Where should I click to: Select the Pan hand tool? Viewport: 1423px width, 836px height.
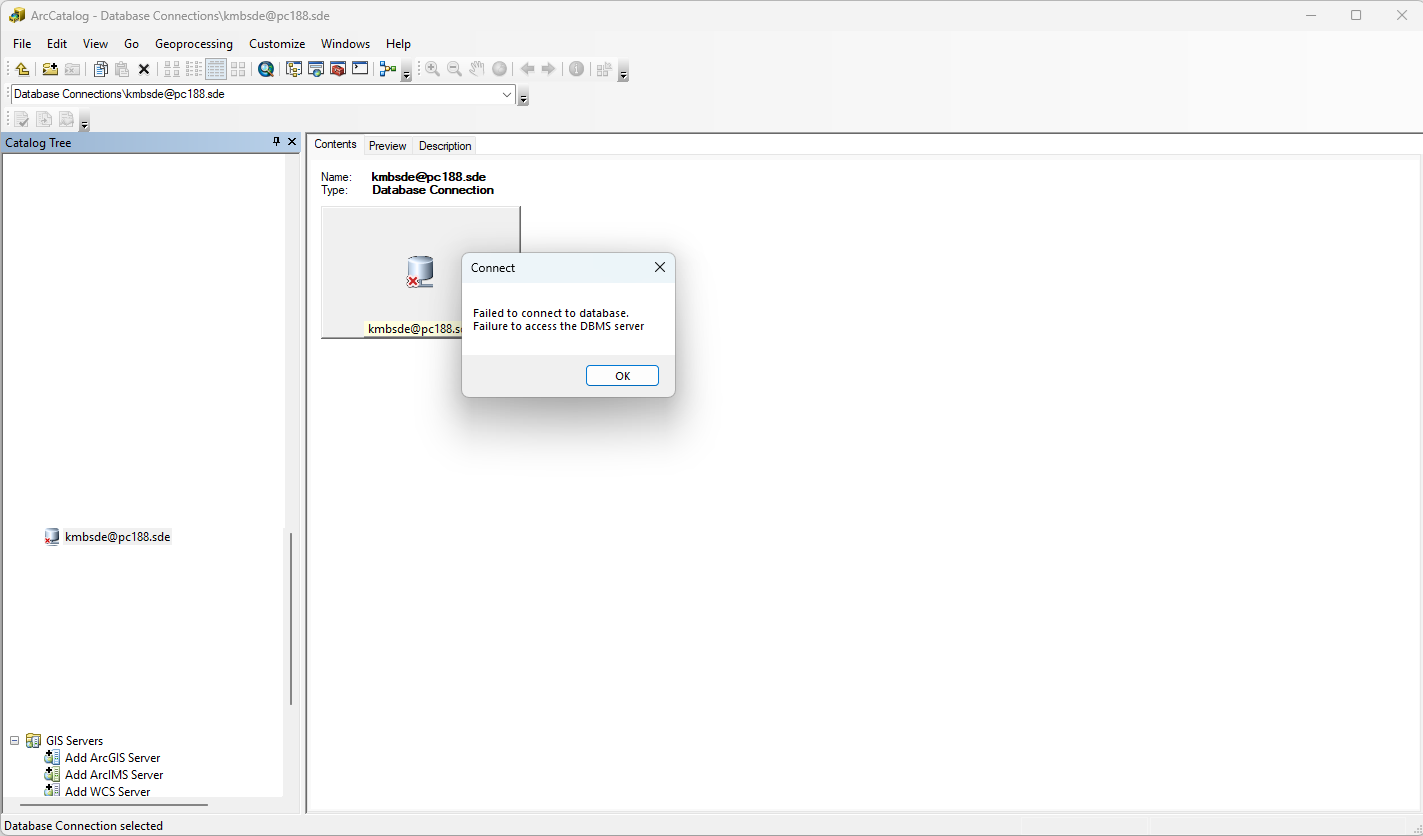pos(477,69)
